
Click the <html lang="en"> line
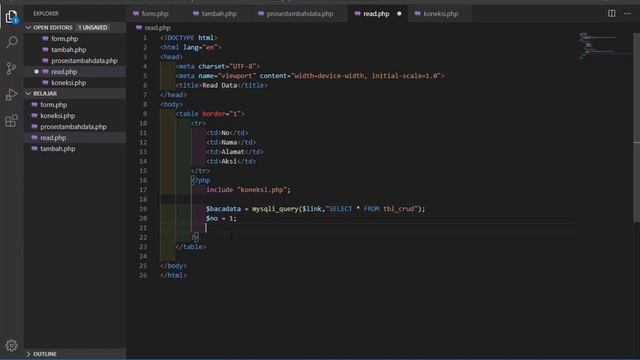[191, 47]
